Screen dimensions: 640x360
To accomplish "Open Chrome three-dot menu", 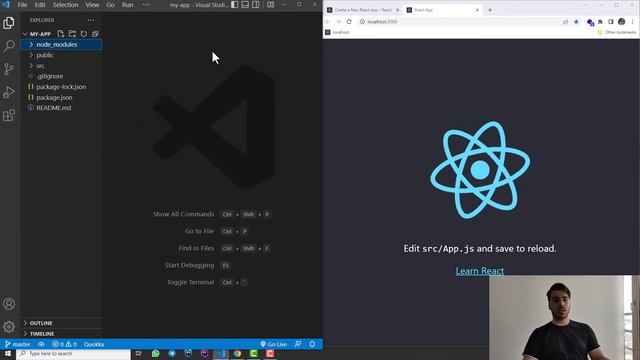I will pyautogui.click(x=633, y=22).
